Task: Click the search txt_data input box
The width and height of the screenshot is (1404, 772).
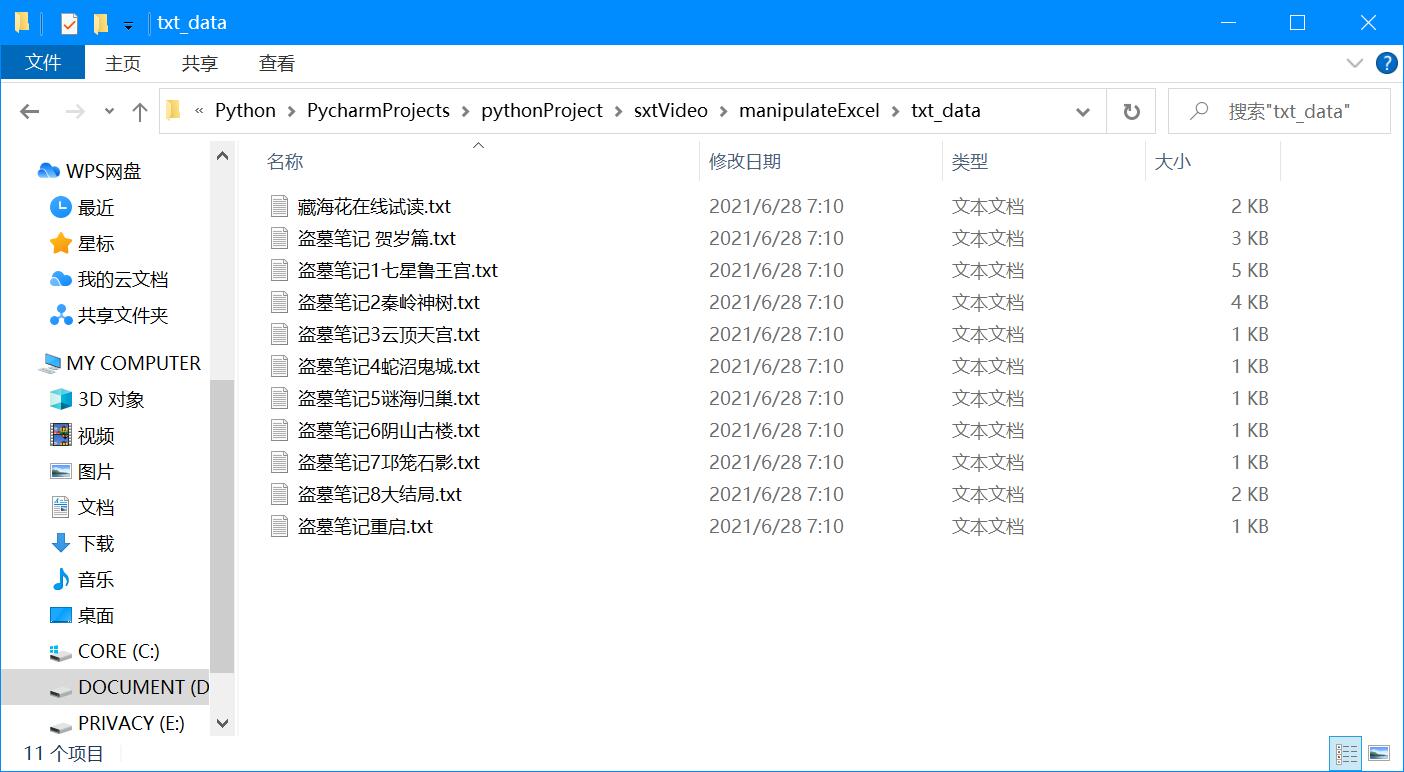Action: coord(1279,111)
